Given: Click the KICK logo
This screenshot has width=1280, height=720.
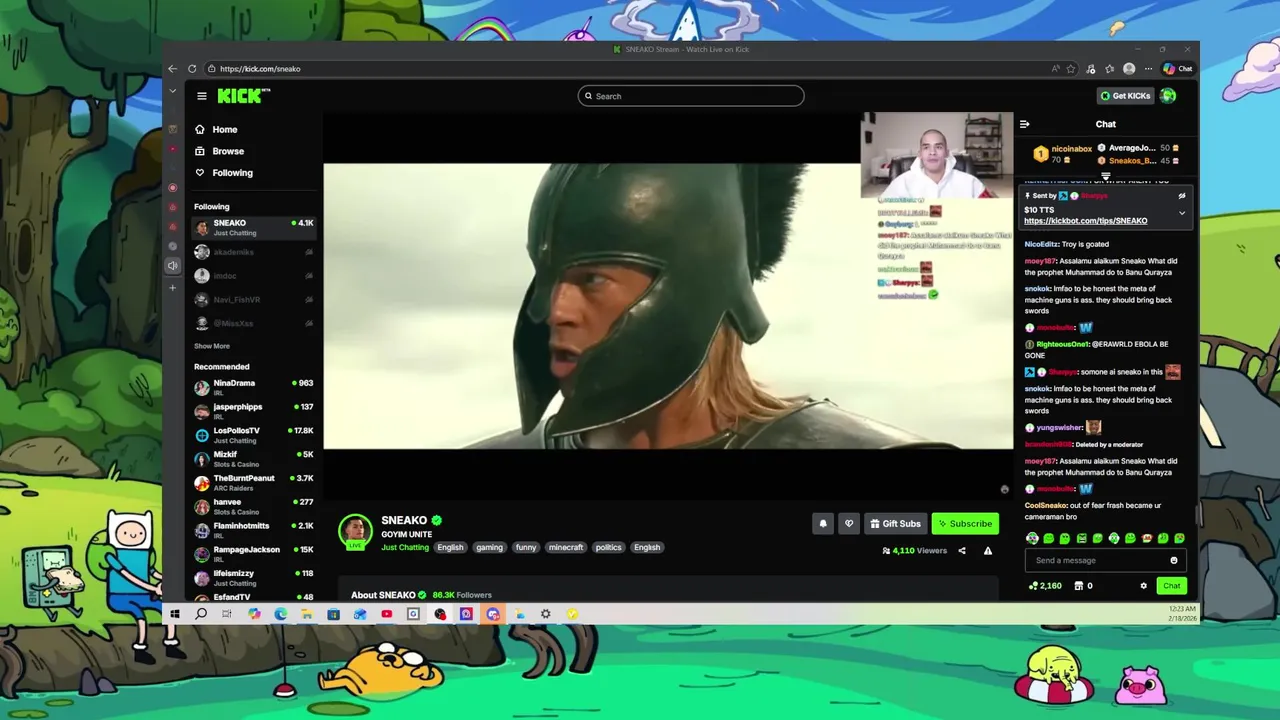Looking at the screenshot, I should tap(243, 96).
